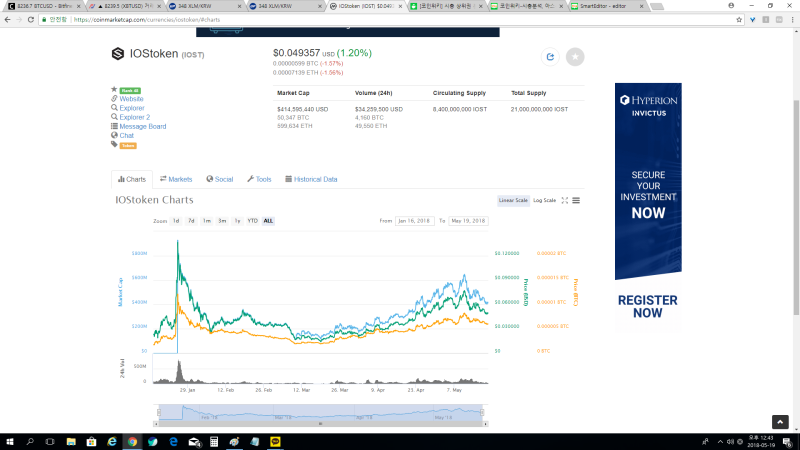Switch to the SmartEditor browser tab
800x450 pixels.
pos(607,6)
